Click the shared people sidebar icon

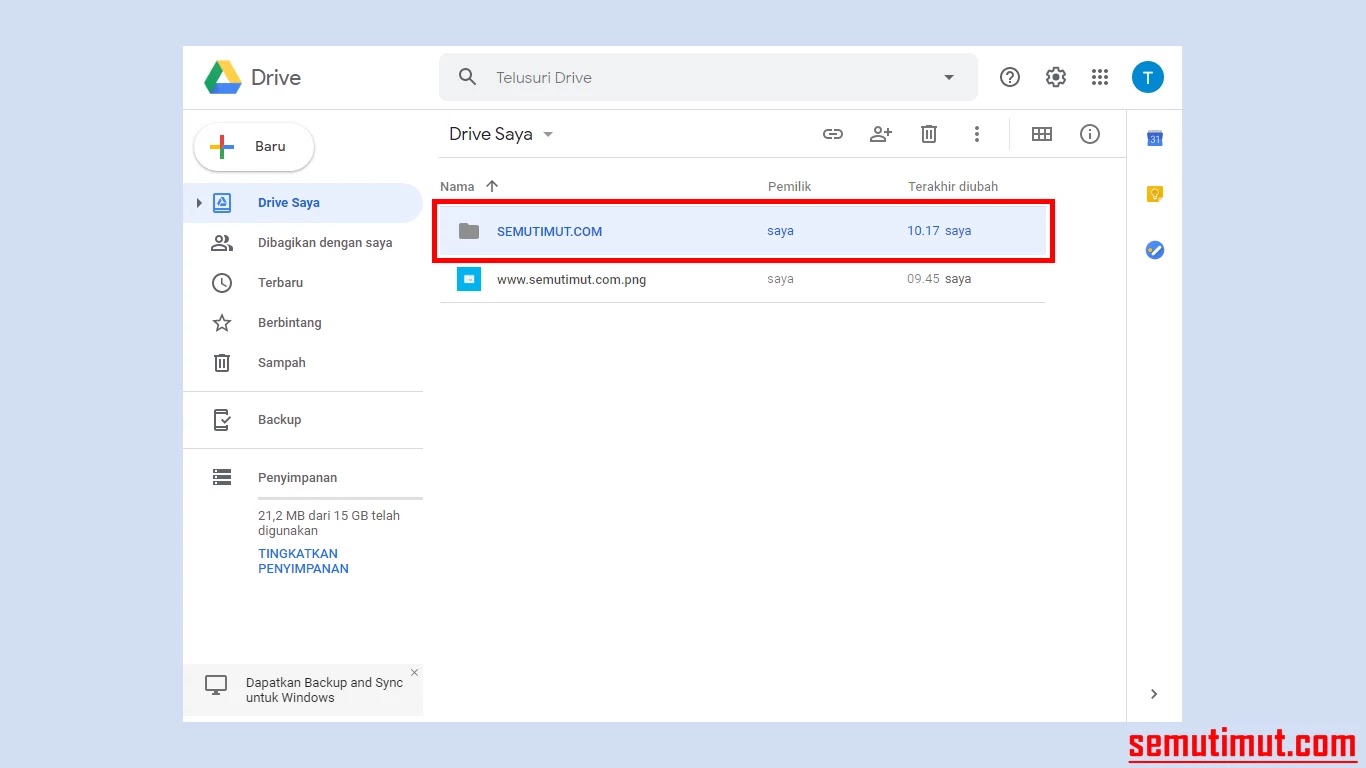click(222, 243)
